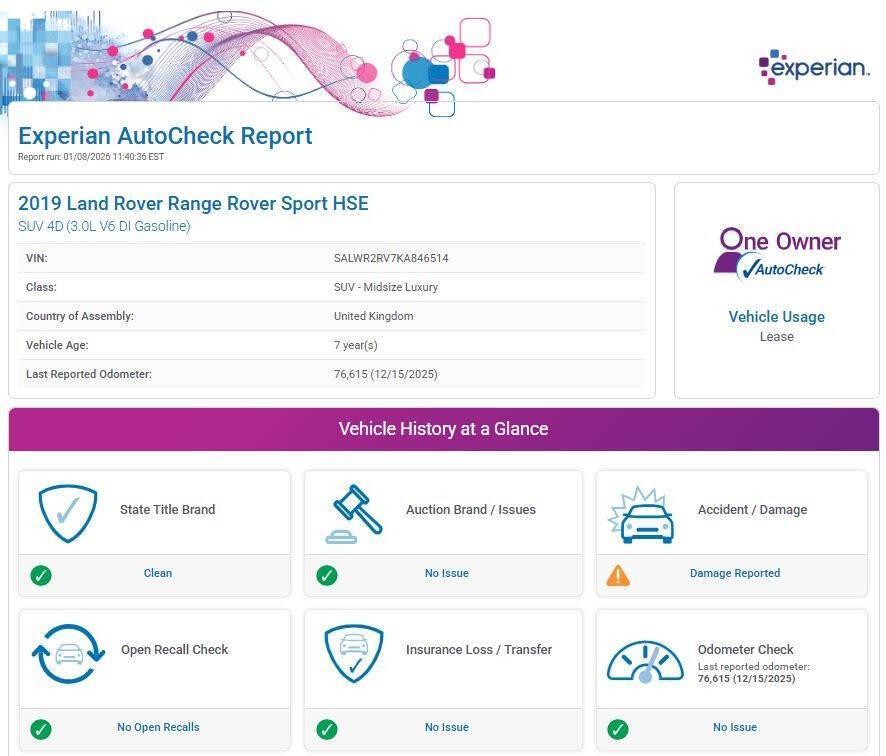
Task: Click the State Title Brand shield icon
Action: (x=68, y=512)
